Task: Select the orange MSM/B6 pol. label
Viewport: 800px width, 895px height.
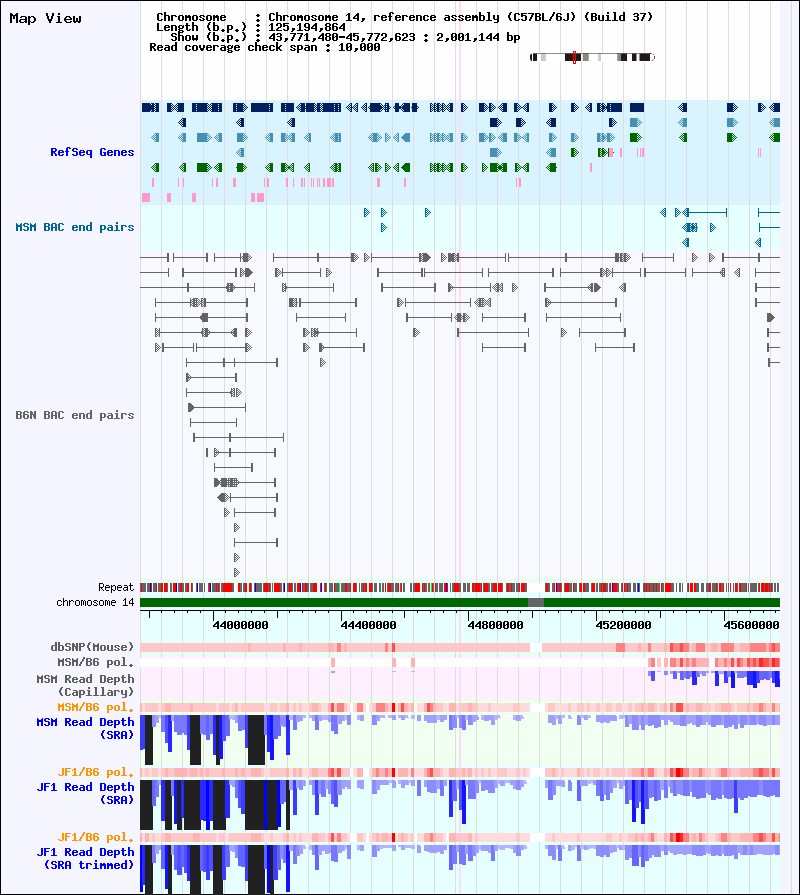Action: (x=95, y=707)
